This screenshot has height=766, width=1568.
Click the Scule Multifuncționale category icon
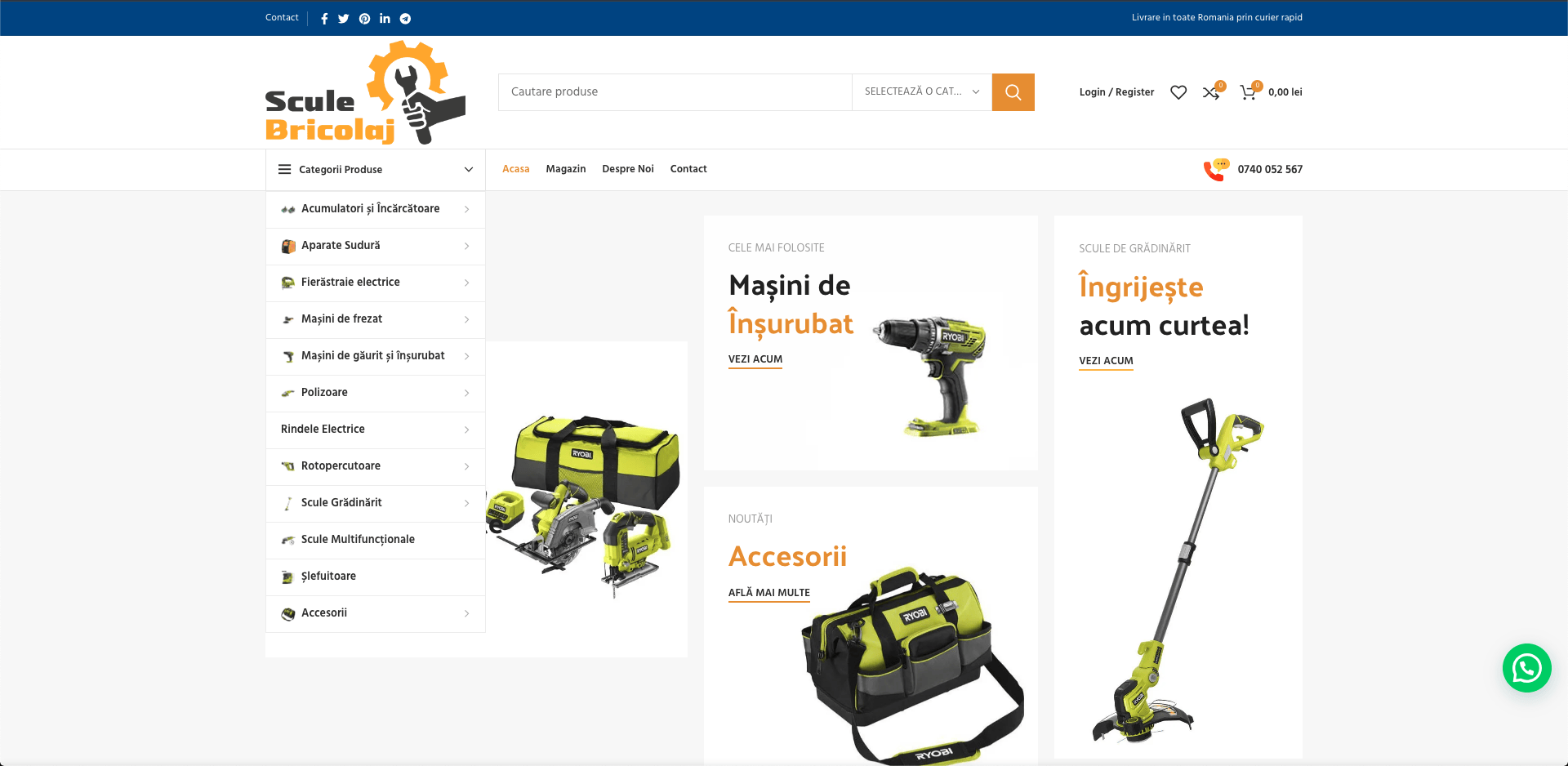(287, 541)
